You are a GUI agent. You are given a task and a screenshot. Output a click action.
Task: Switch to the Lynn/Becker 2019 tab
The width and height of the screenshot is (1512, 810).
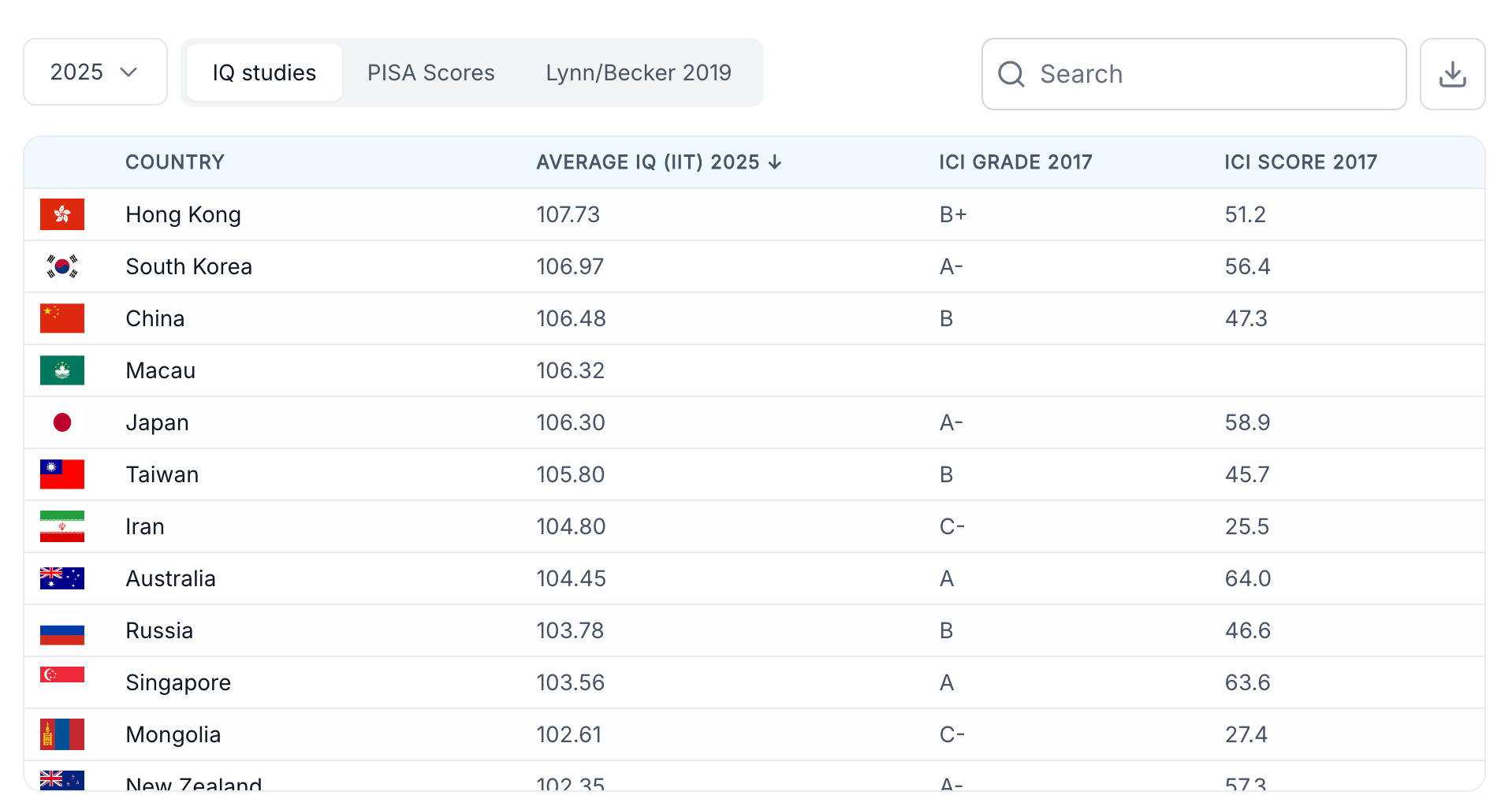(638, 72)
